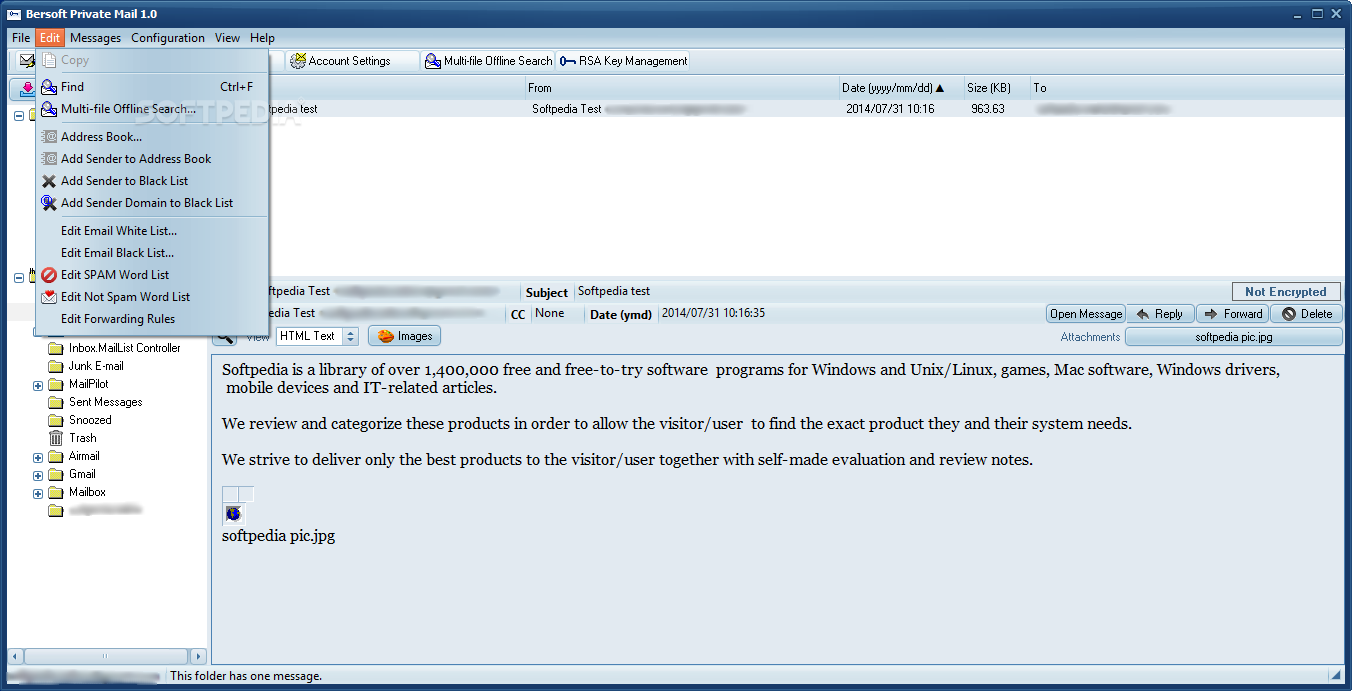The height and width of the screenshot is (691, 1352).
Task: Click the Sent Messages folder icon
Action: click(x=56, y=403)
